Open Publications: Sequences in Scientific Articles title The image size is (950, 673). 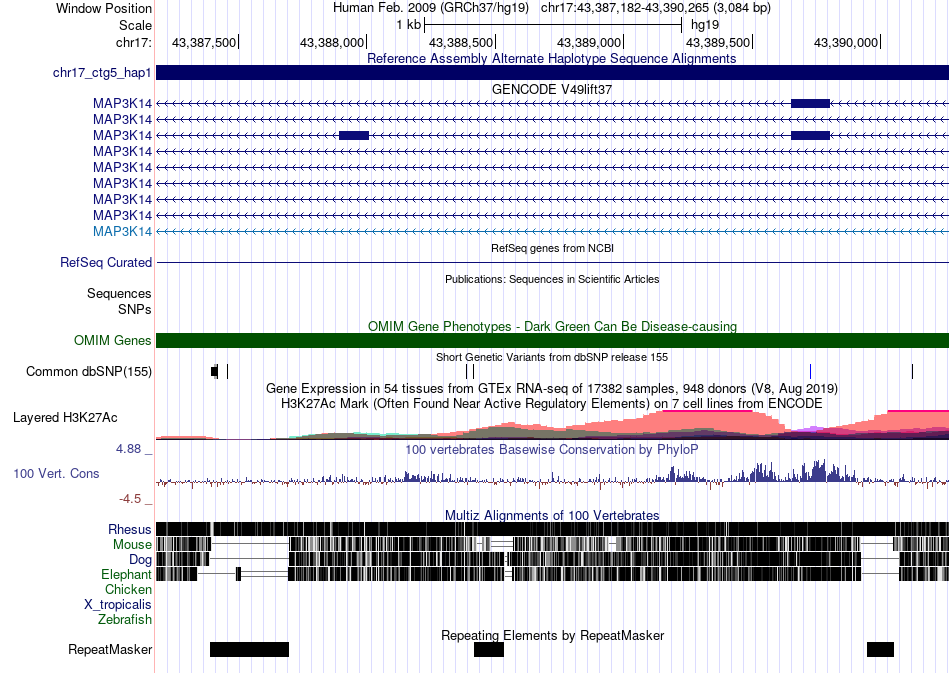(552, 279)
